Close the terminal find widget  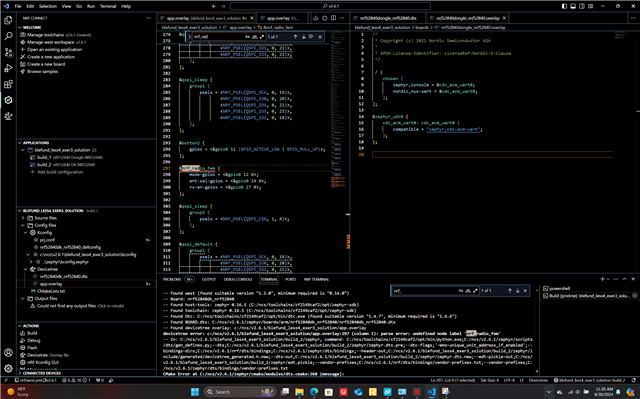[x=525, y=290]
